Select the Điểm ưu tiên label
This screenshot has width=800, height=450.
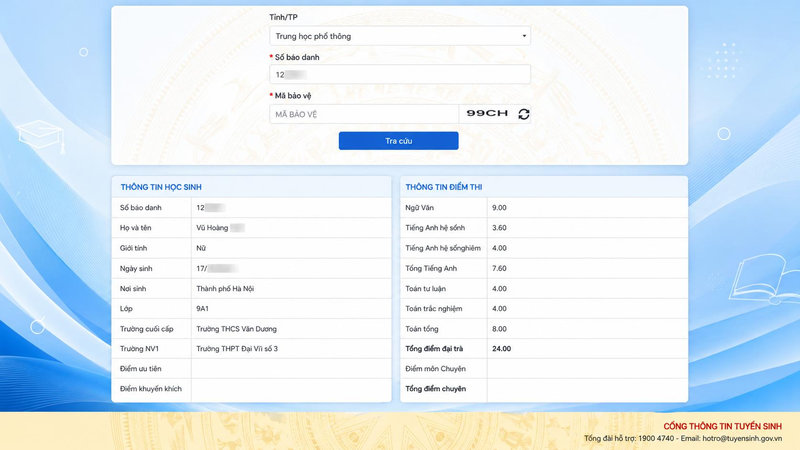140,368
